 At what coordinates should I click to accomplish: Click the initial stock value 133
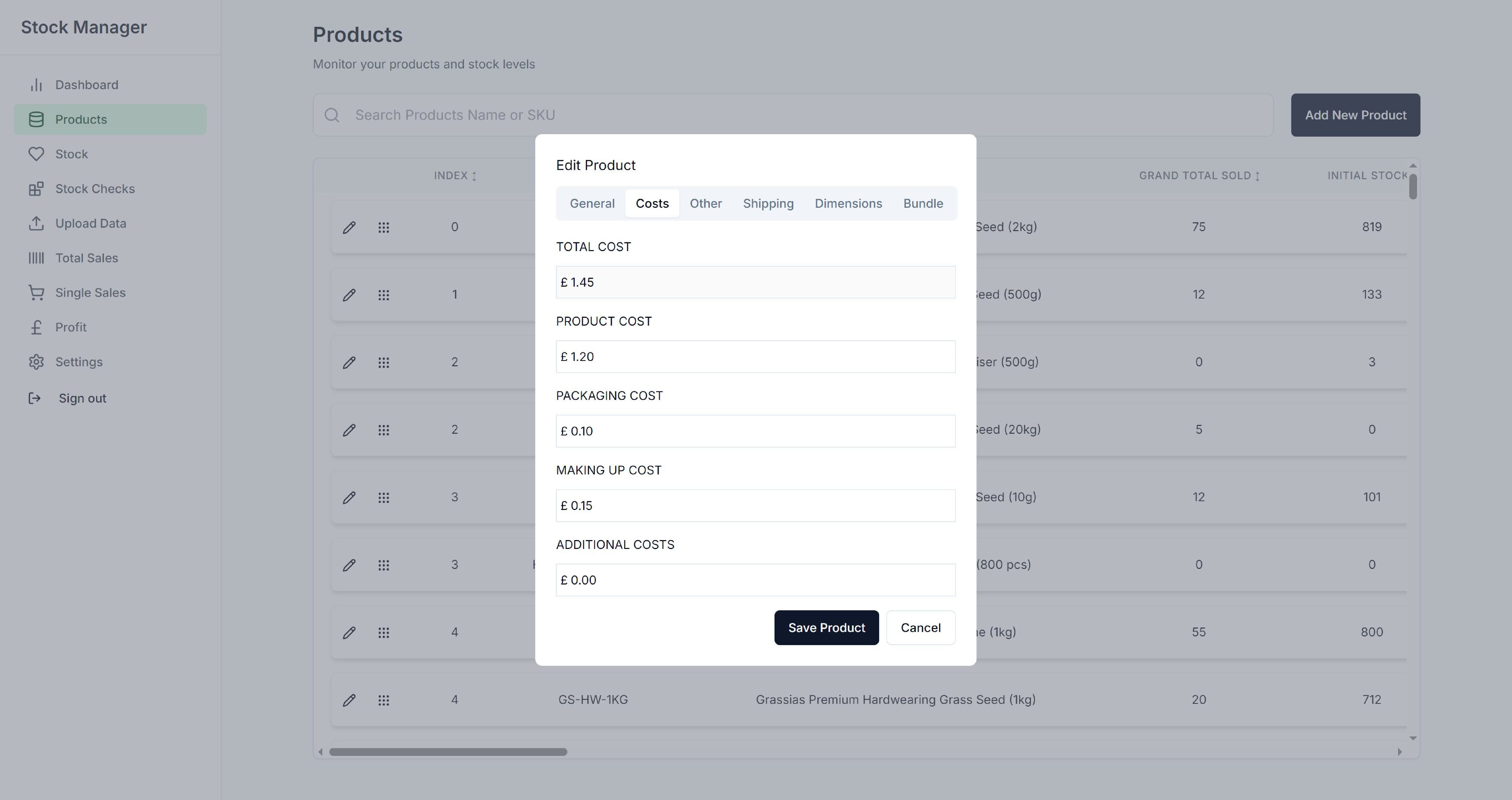click(x=1372, y=294)
